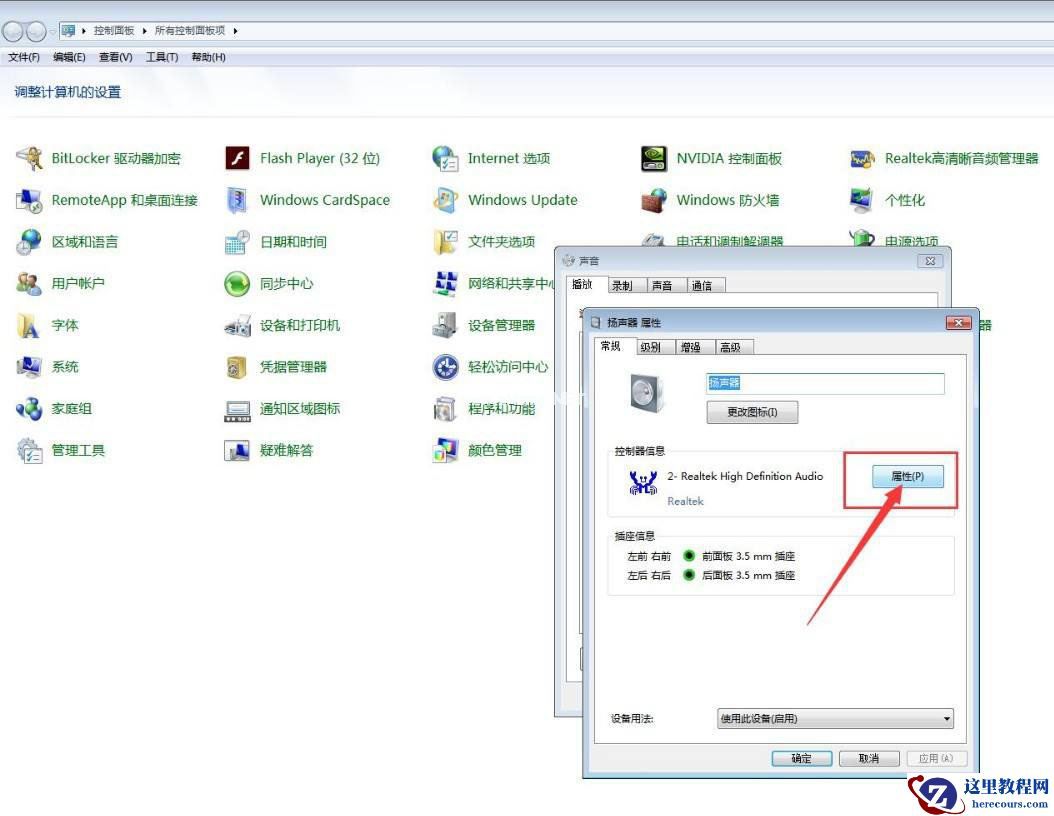Open the 编辑(E) menu
The image size is (1054, 816).
tap(69, 57)
